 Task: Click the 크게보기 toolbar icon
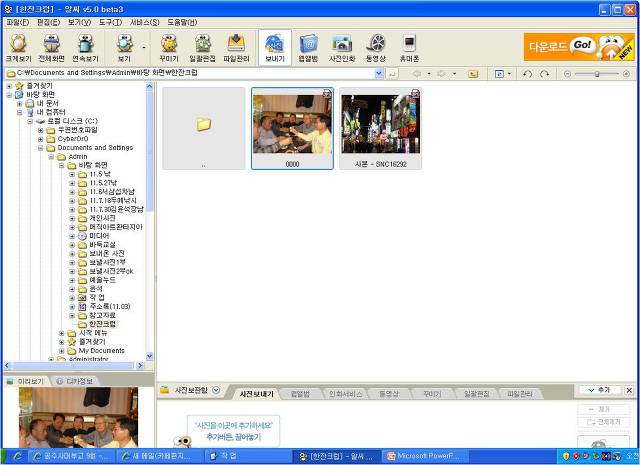(18, 48)
